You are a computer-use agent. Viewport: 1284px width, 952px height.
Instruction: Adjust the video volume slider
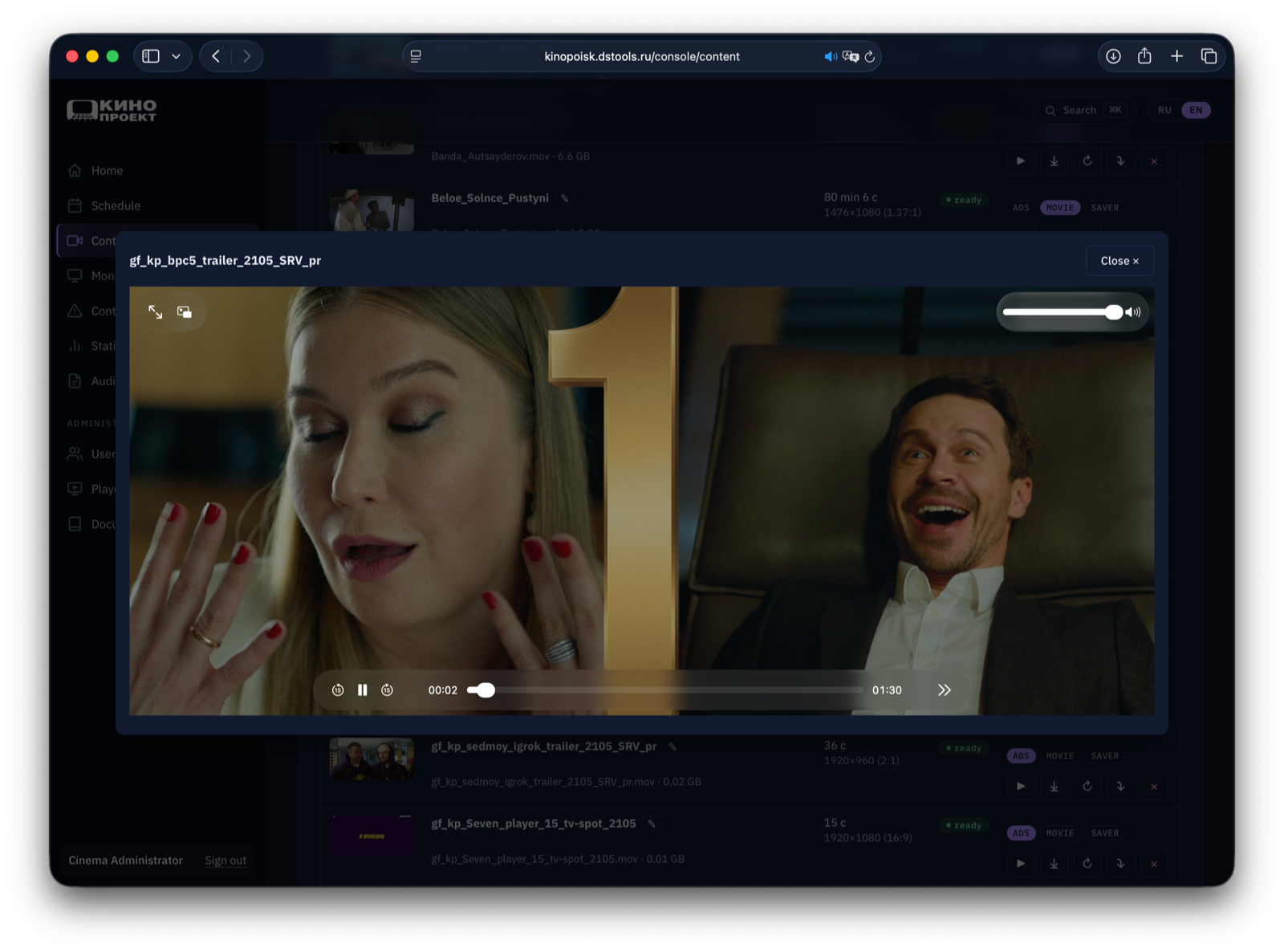click(x=1063, y=312)
